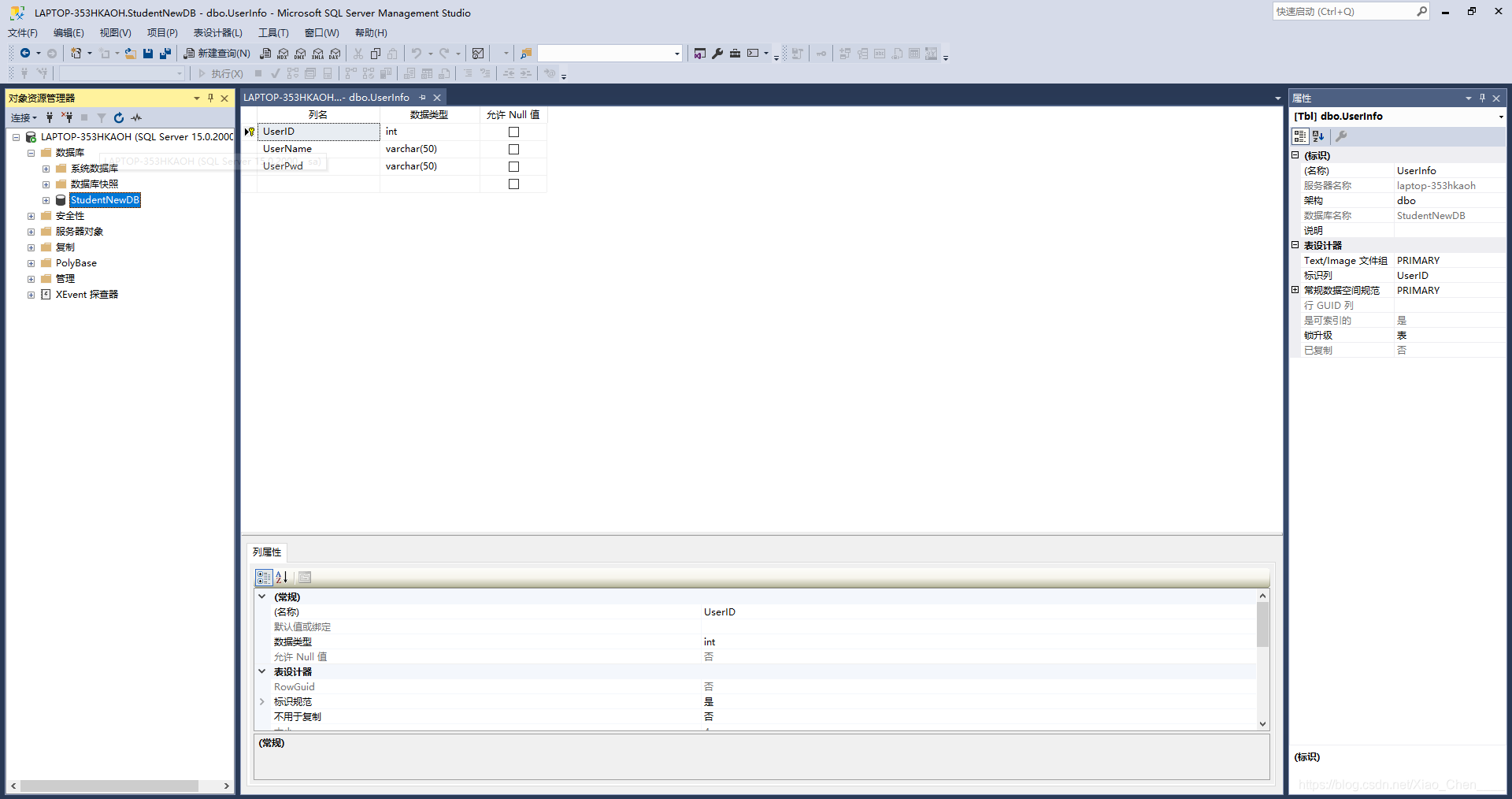Collapse the 数据库 tree node

pos(31,153)
